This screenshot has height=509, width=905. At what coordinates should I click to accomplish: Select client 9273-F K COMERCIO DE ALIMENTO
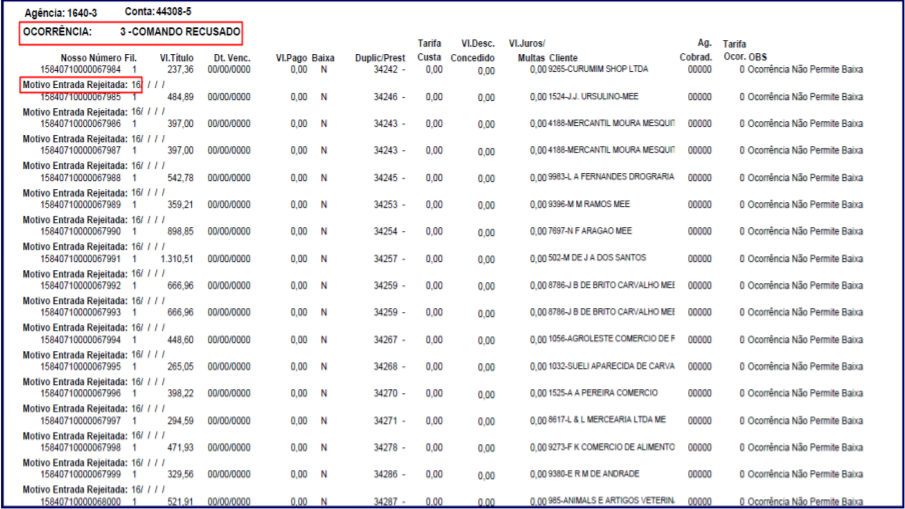611,447
